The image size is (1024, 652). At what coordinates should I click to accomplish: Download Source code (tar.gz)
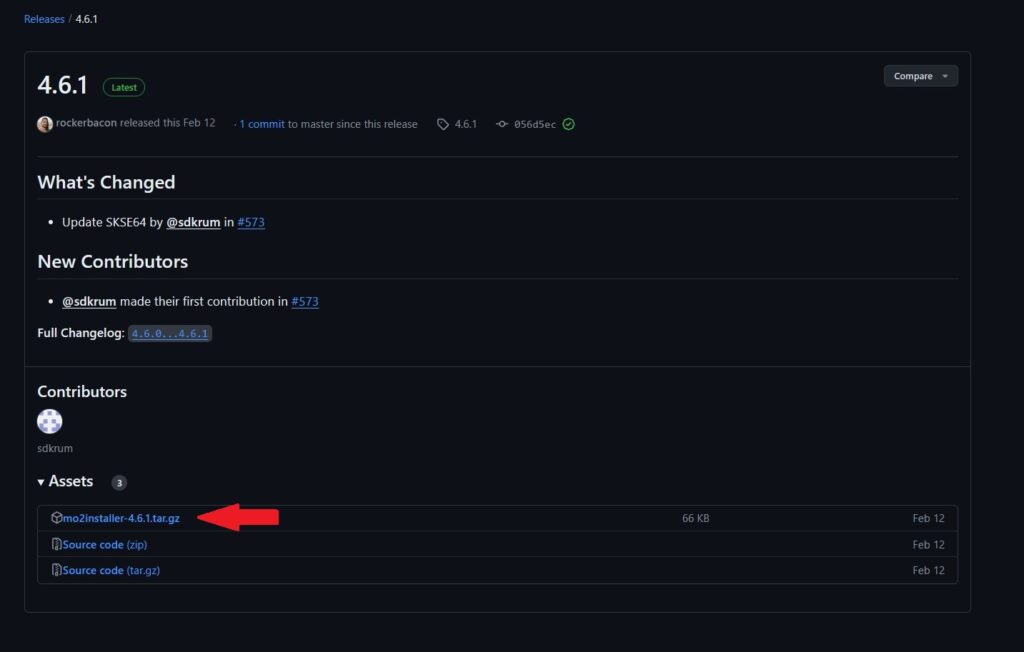pos(111,570)
